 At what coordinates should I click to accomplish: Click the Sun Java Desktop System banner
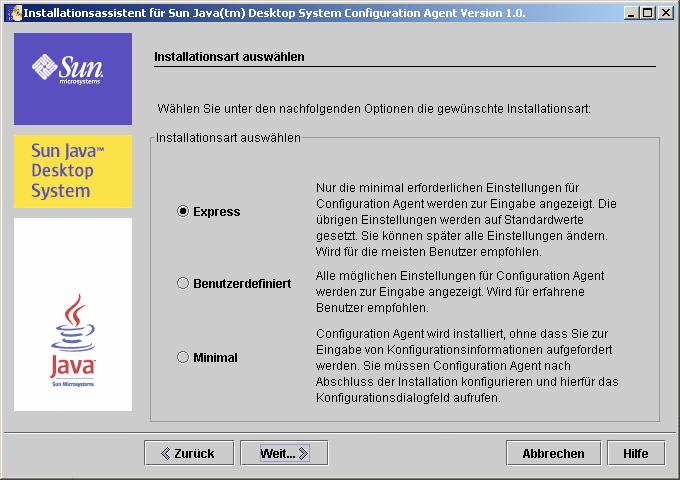[x=73, y=171]
